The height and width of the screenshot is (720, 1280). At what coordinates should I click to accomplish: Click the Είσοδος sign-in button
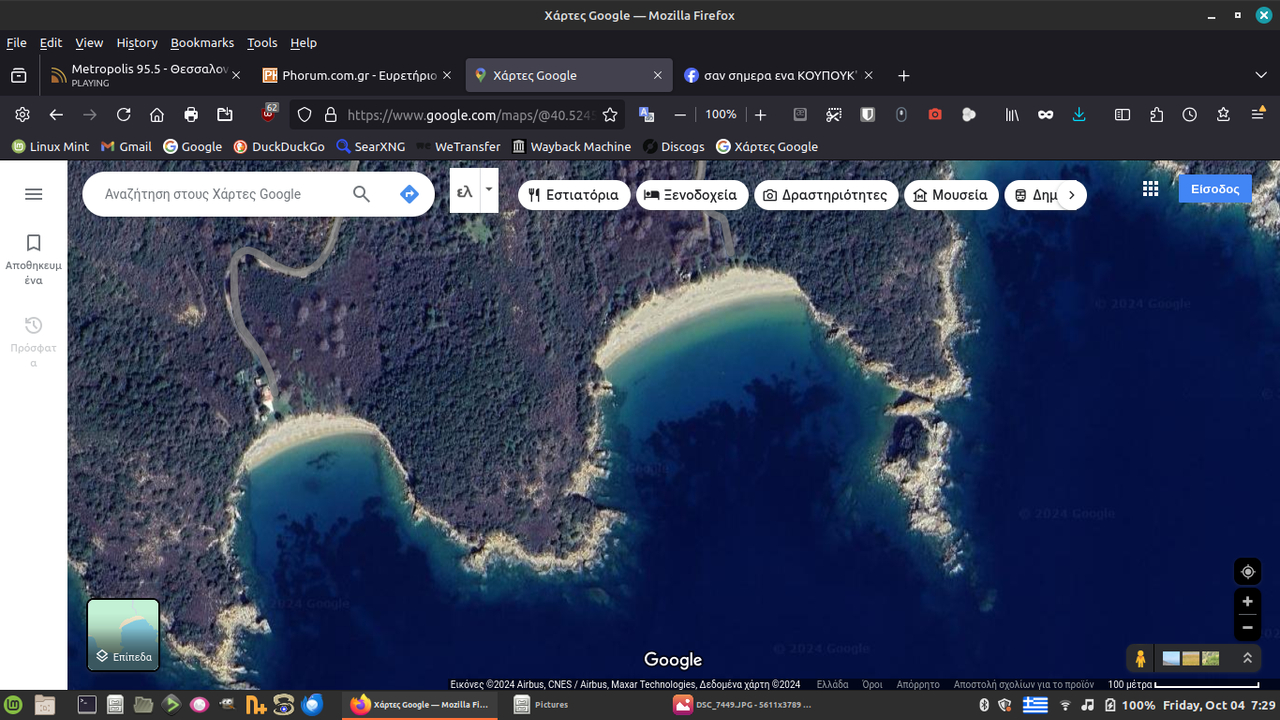(x=1215, y=189)
